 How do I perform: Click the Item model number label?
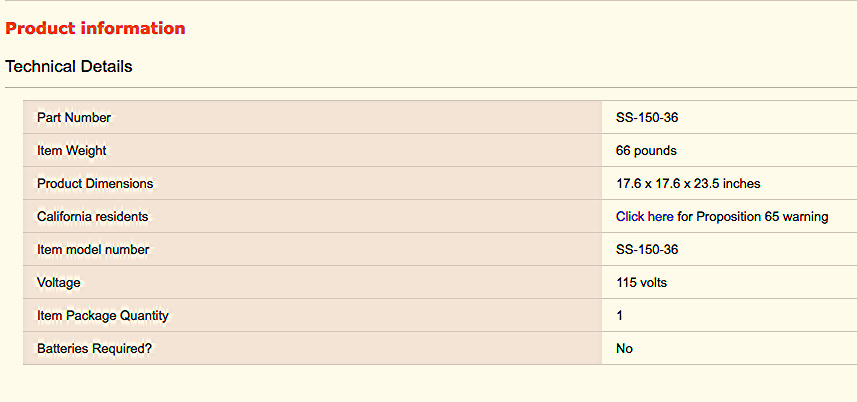coord(93,249)
